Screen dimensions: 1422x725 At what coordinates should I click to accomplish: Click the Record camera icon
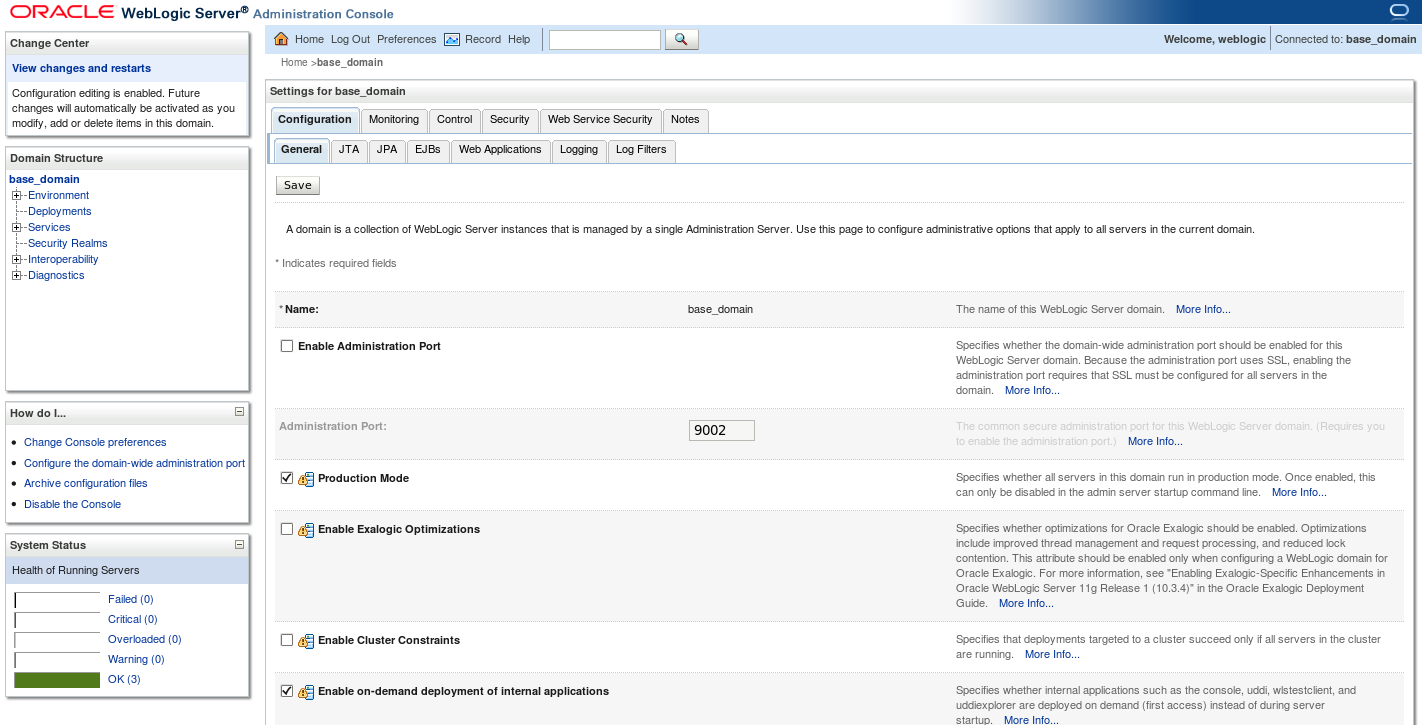[456, 39]
